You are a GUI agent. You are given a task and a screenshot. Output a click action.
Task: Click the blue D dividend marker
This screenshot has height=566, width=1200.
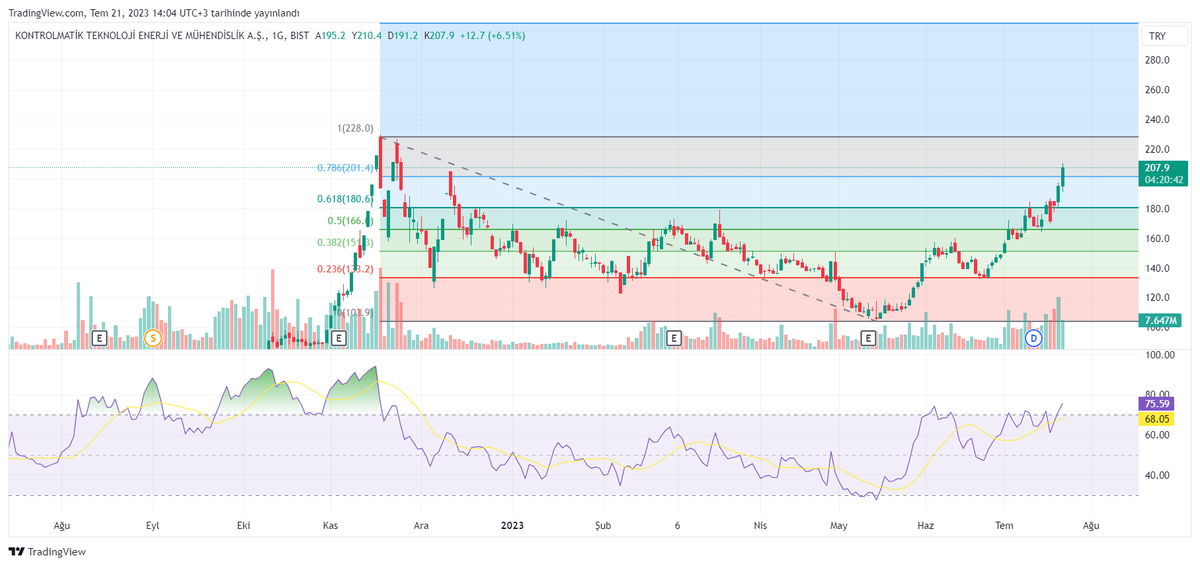pyautogui.click(x=1034, y=338)
